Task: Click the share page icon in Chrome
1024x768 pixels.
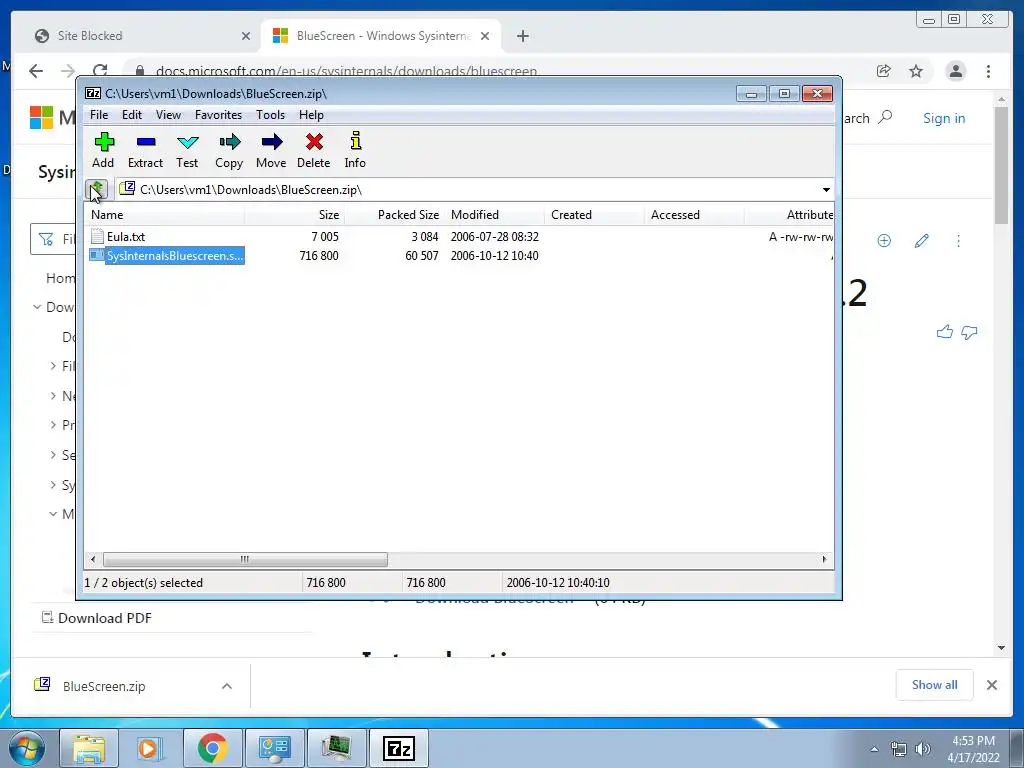Action: pos(884,71)
